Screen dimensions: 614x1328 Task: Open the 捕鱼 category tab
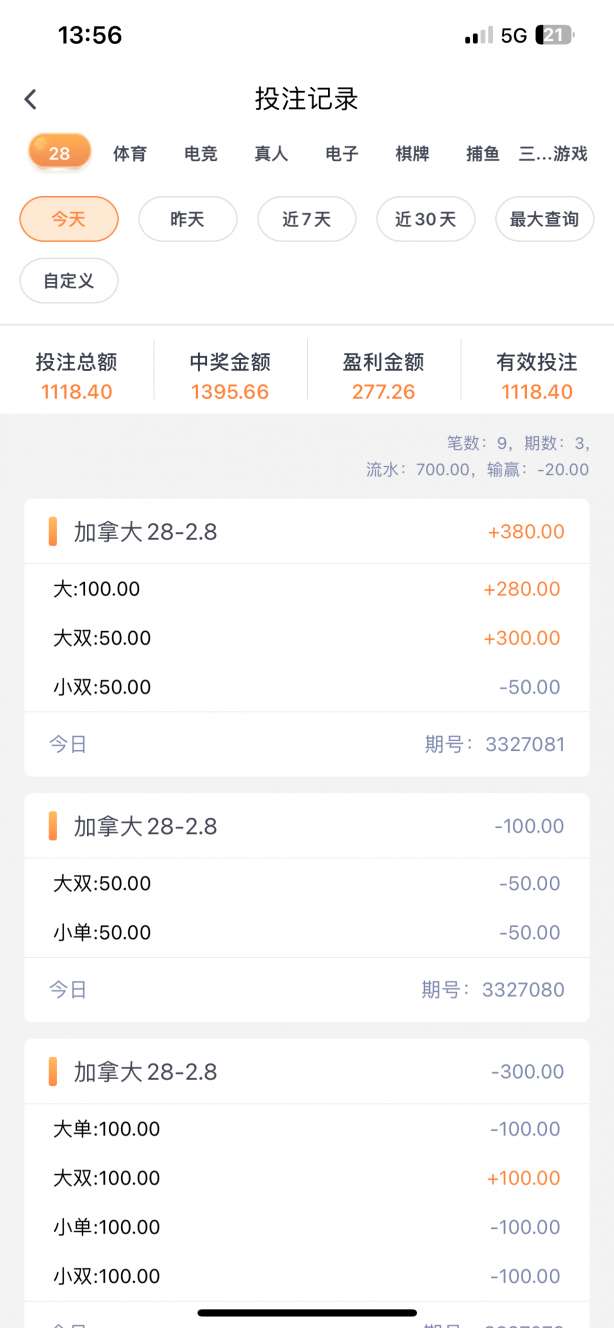point(483,154)
